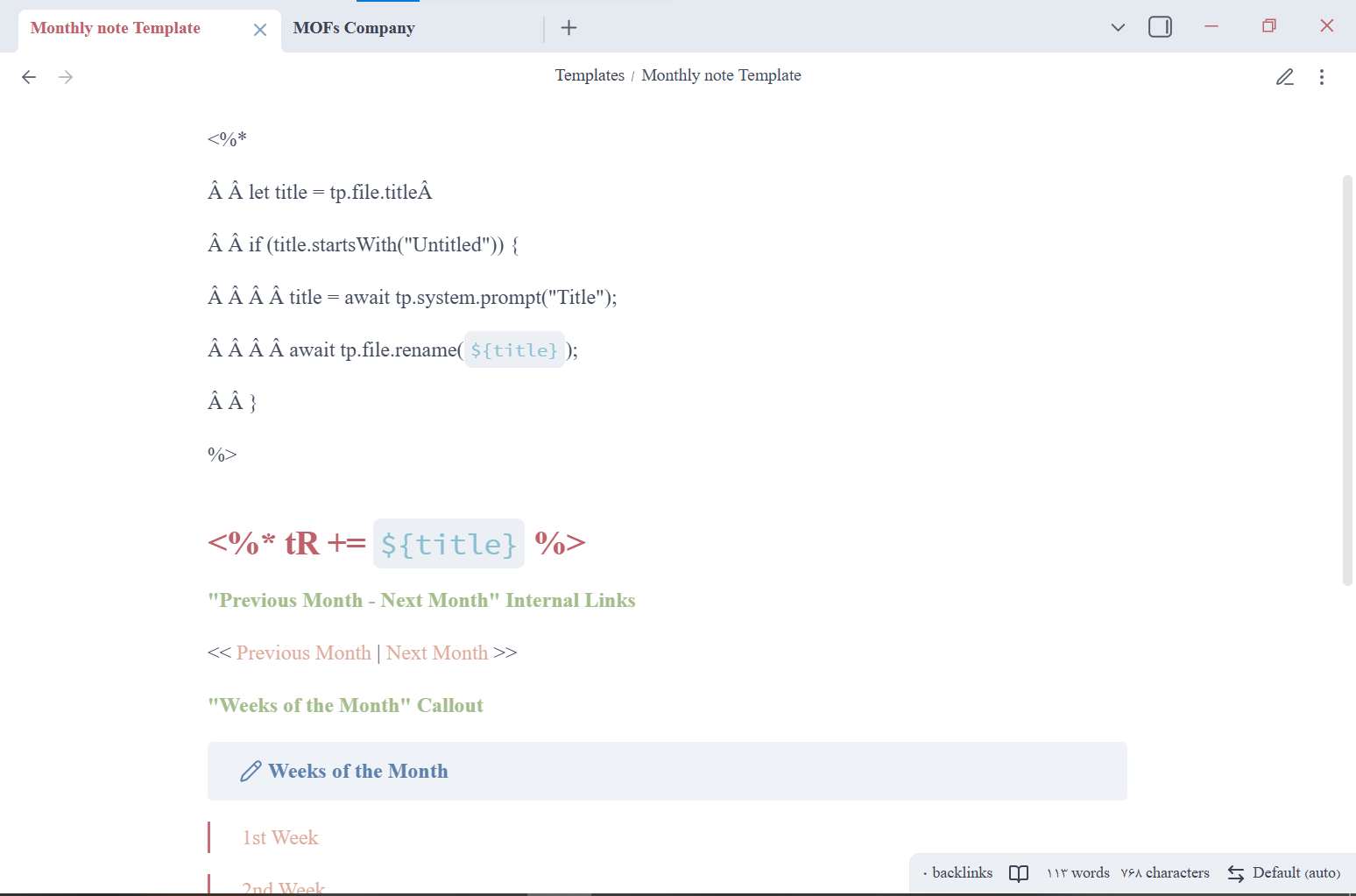Open the three-dot more options menu

coord(1321,77)
